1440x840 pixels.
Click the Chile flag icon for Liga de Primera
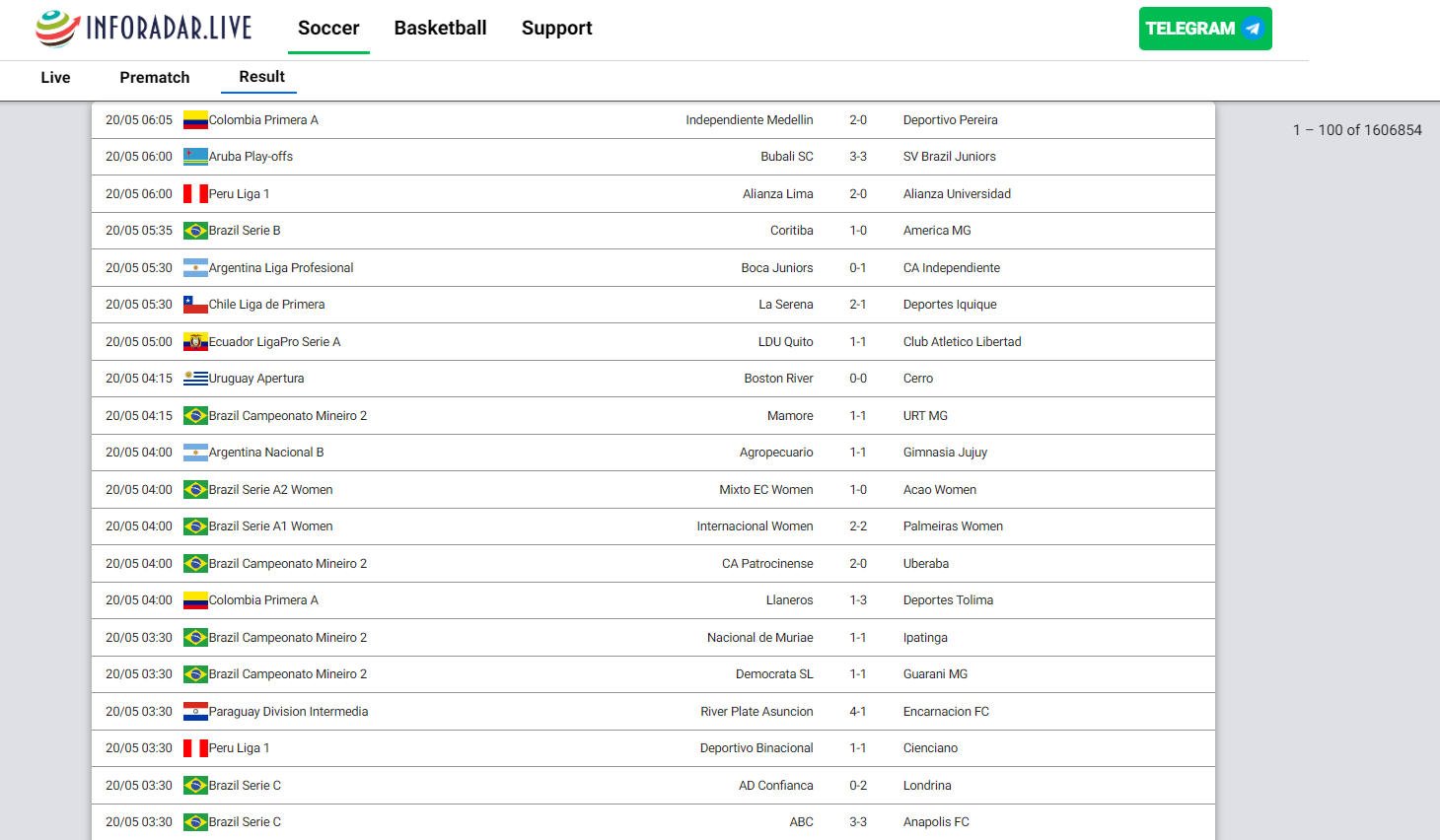click(195, 305)
